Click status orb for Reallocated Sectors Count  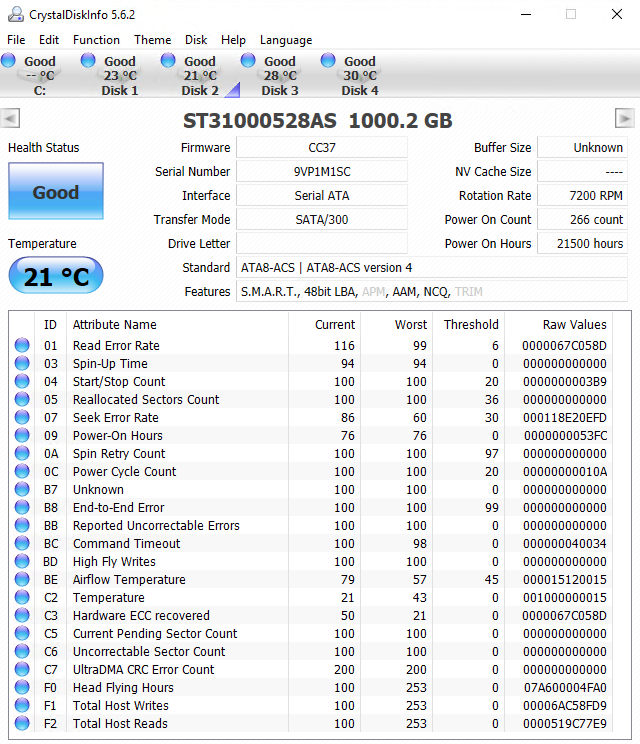click(22, 400)
